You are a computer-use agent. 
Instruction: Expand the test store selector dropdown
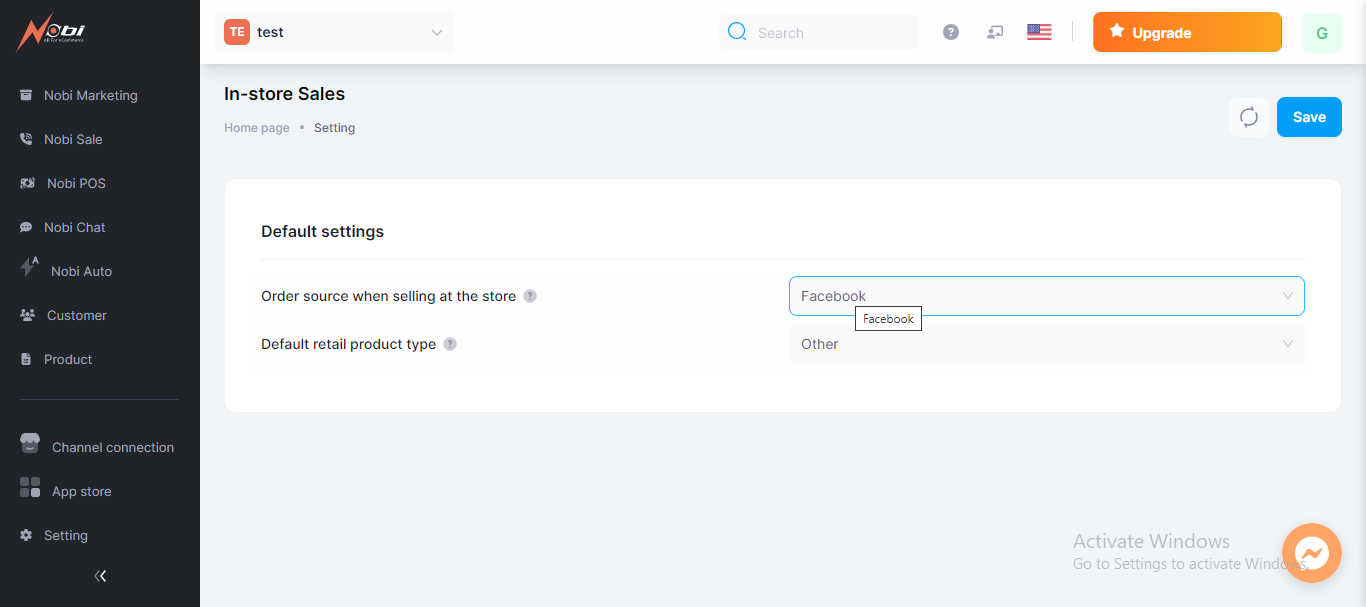(x=333, y=32)
